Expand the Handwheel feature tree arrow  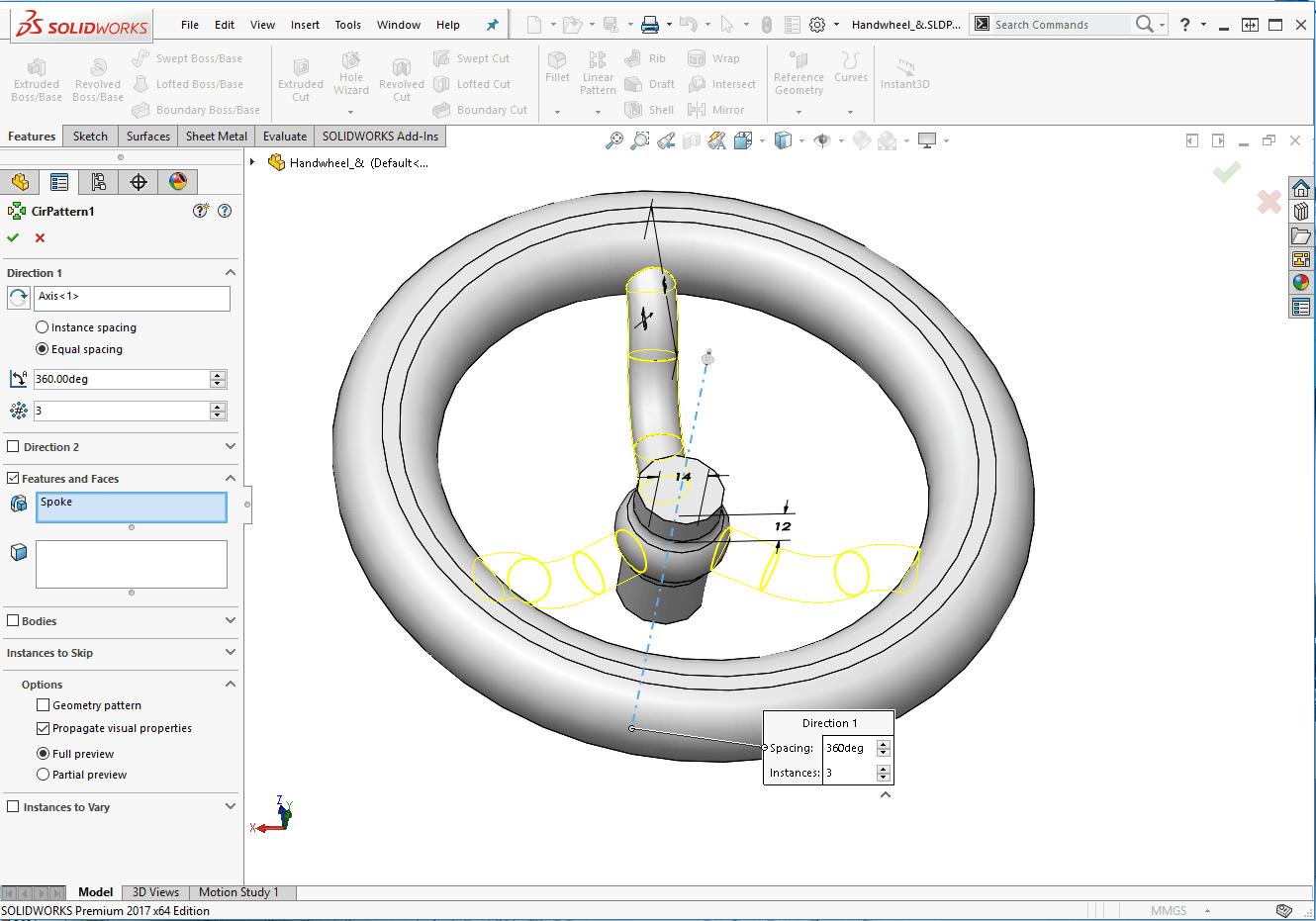click(x=253, y=162)
